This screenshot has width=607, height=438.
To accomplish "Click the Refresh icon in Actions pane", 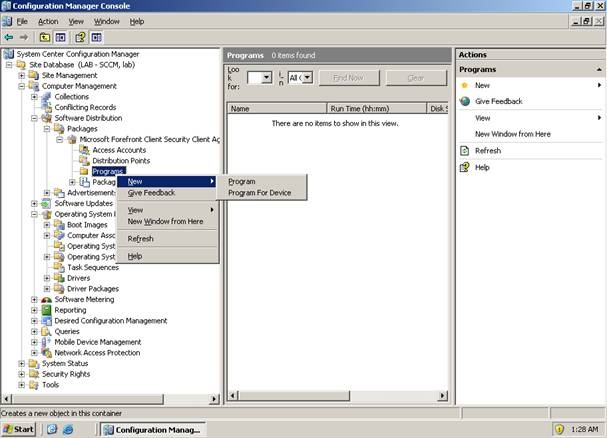I will 465,150.
